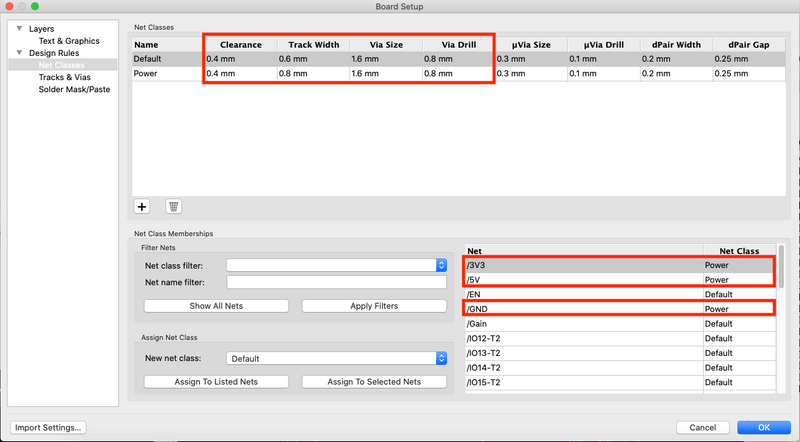
Task: Click the Import Settings button
Action: tap(48, 427)
